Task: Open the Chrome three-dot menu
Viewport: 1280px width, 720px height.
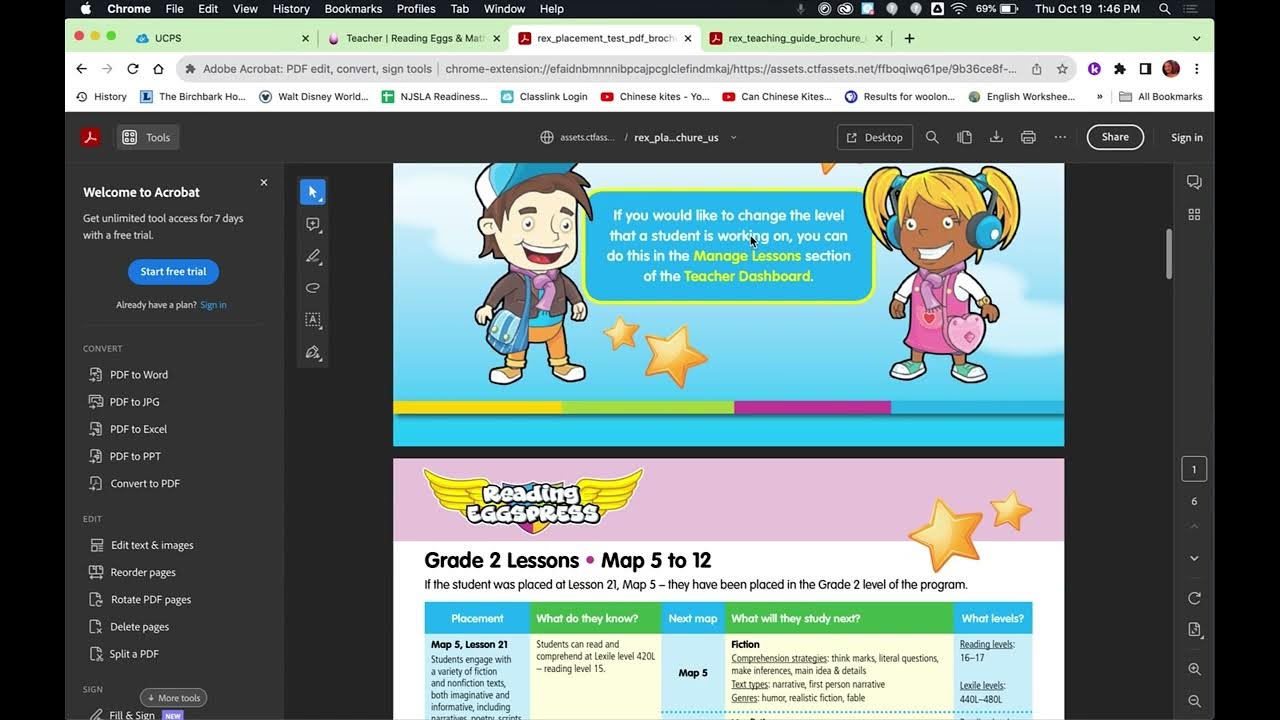Action: 1196,69
